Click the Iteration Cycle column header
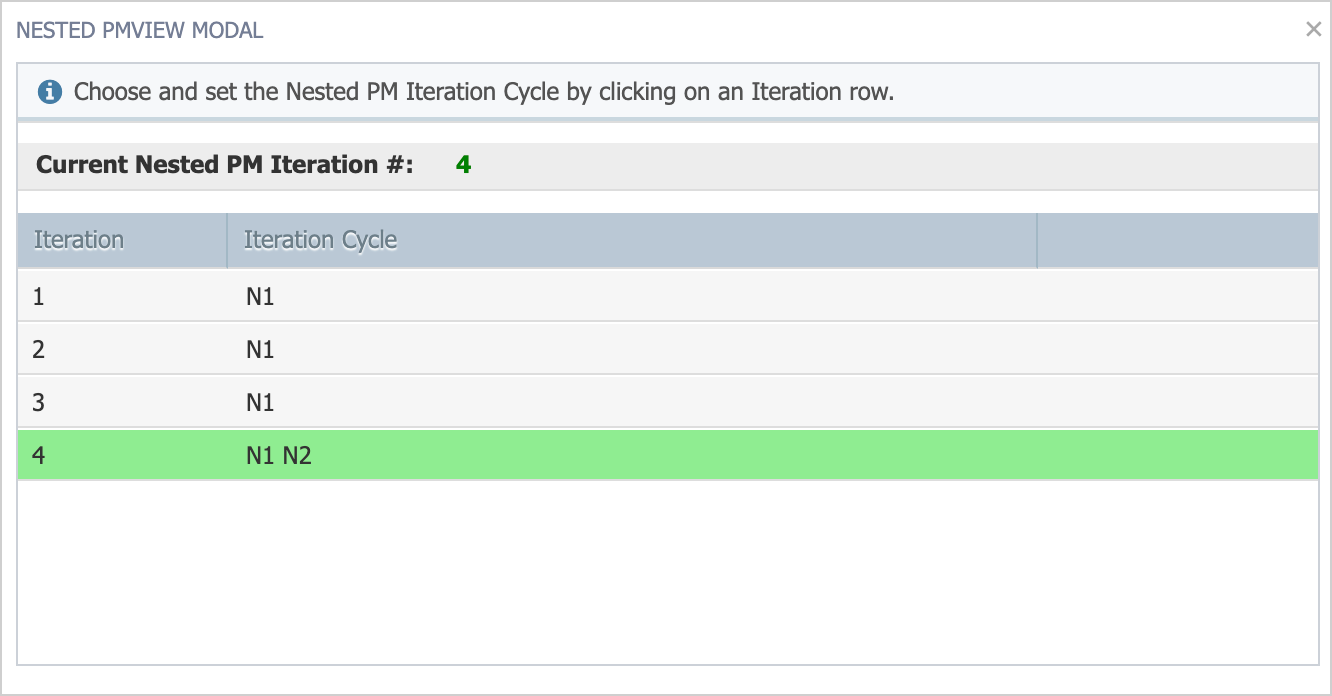 pos(321,240)
